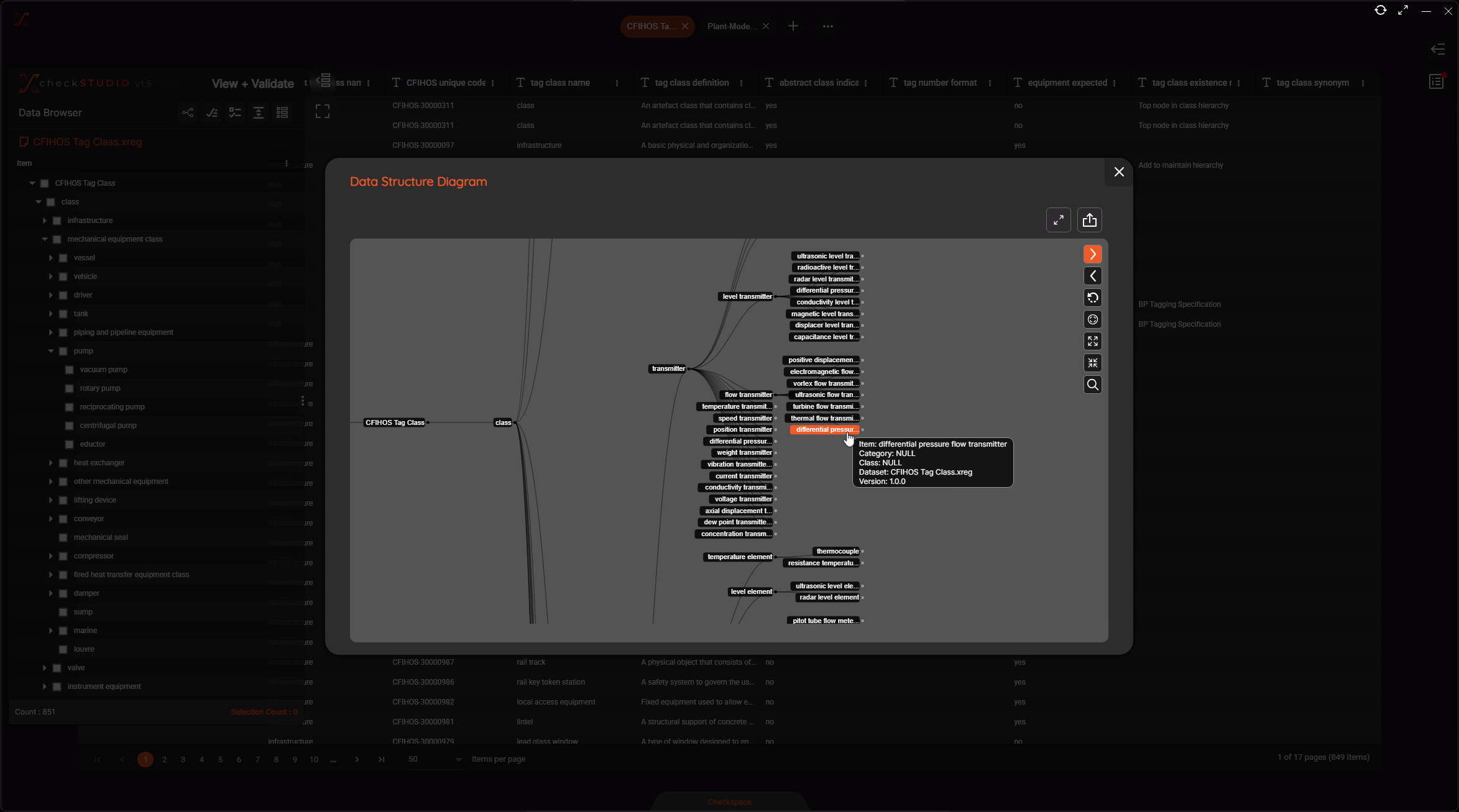Viewport: 1459px width, 812px height.
Task: Go to page 10 of results
Action: pyautogui.click(x=314, y=759)
